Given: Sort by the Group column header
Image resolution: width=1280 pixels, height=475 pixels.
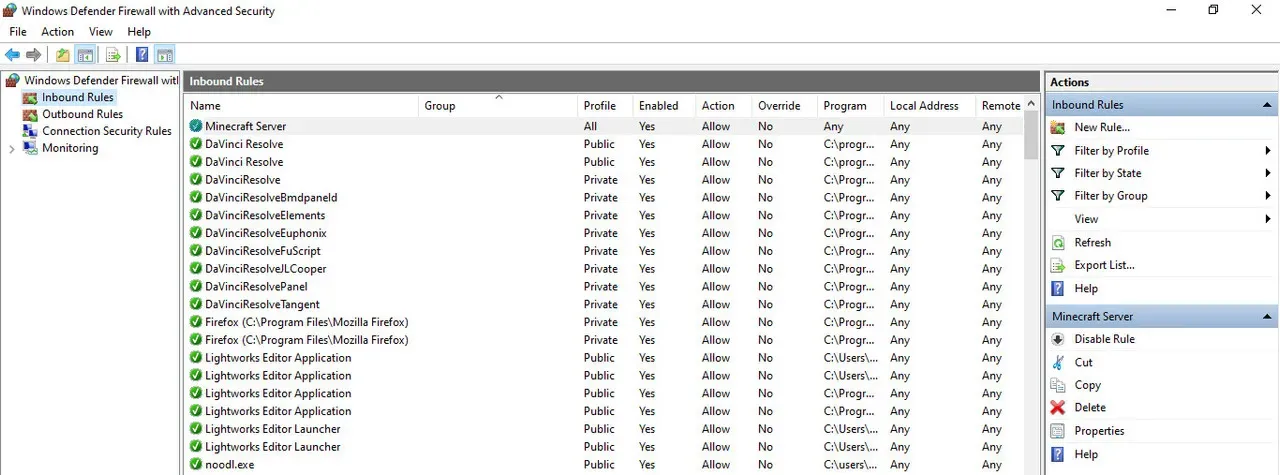Looking at the screenshot, I should pyautogui.click(x=498, y=106).
